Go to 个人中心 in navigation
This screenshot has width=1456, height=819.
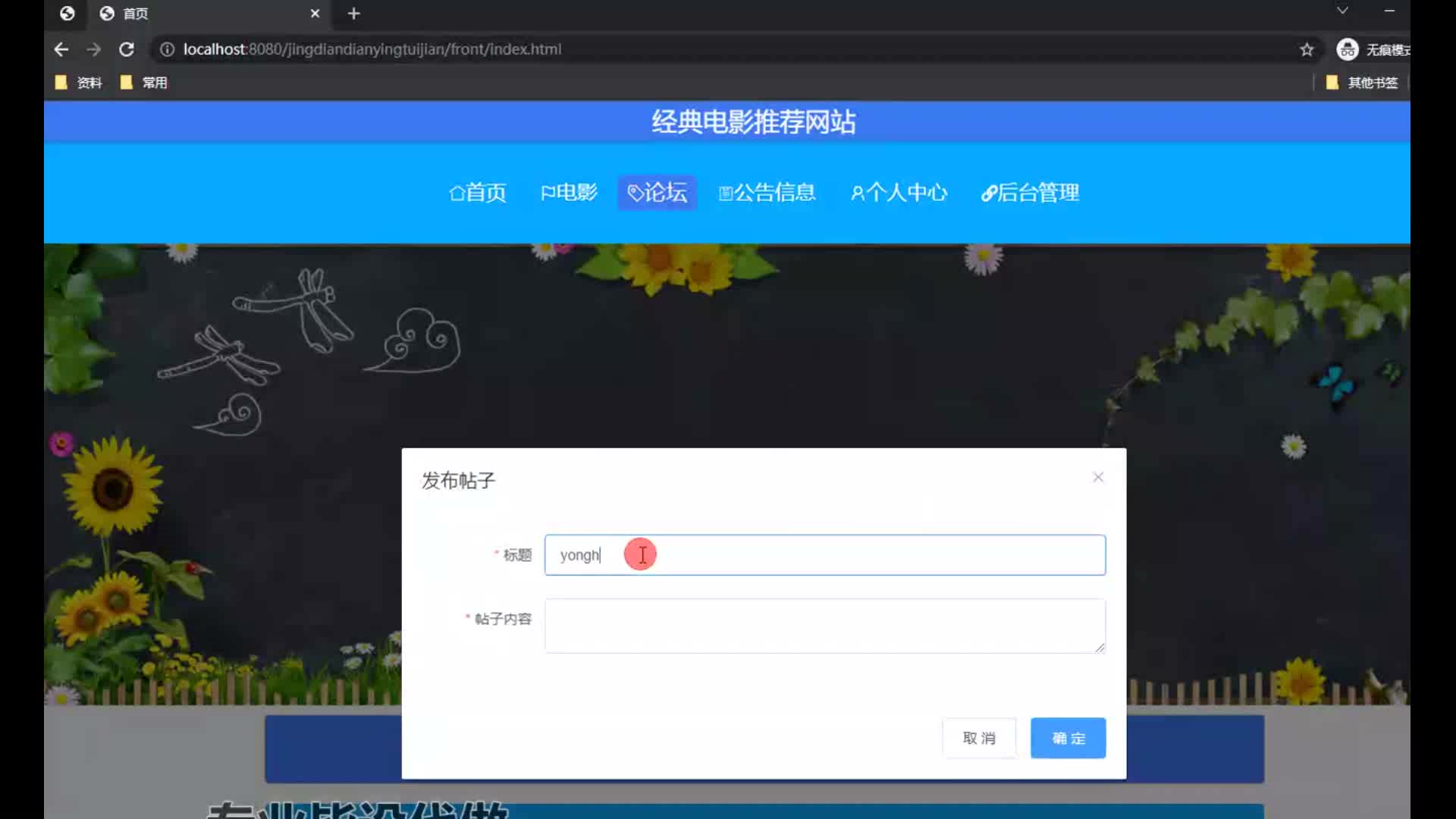click(x=899, y=193)
